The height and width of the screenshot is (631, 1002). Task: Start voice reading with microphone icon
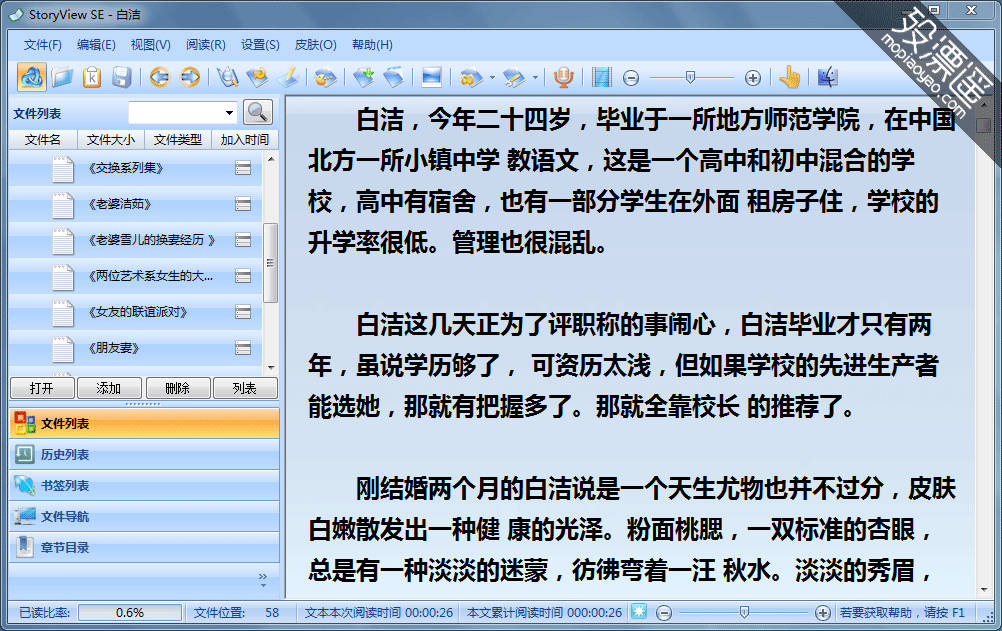563,77
